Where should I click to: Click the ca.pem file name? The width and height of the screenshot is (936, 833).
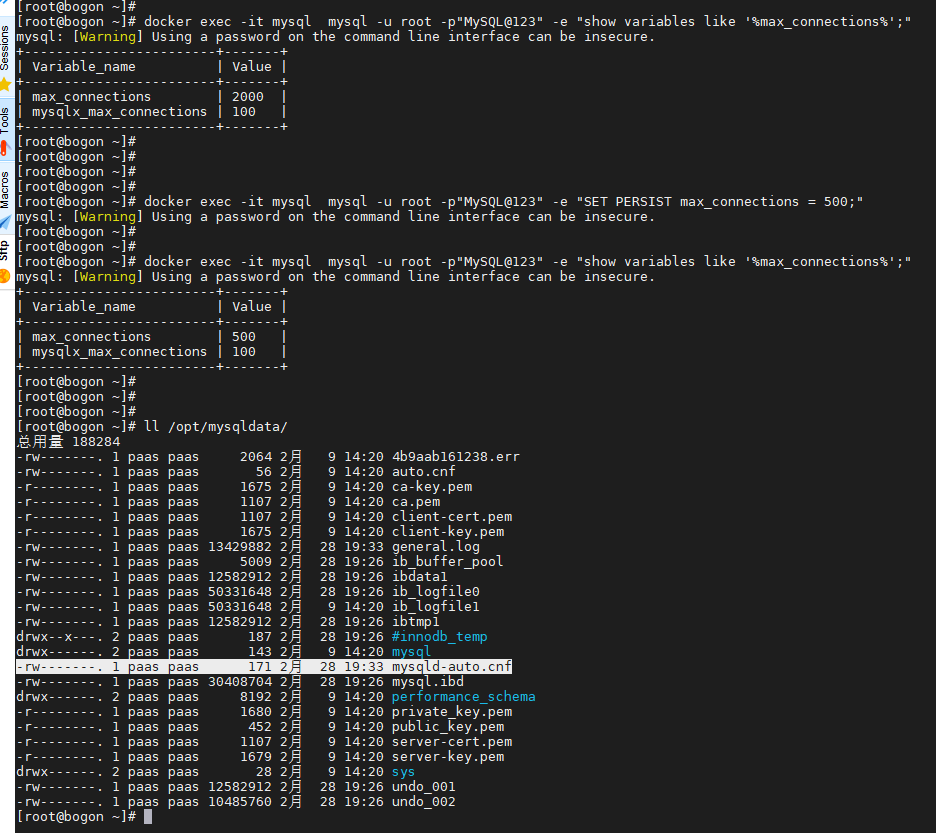click(x=415, y=502)
